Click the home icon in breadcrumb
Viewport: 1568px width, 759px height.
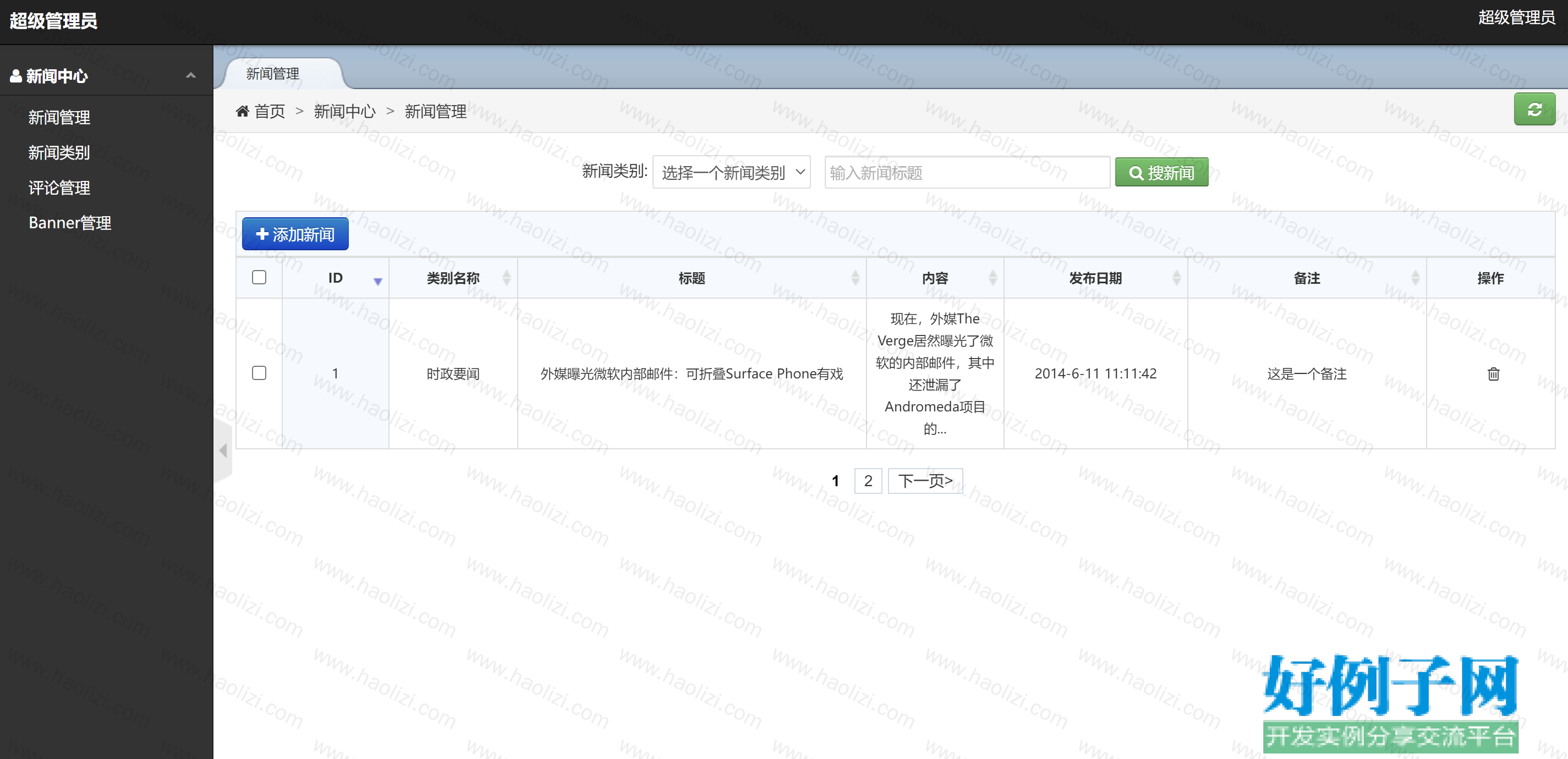click(242, 111)
